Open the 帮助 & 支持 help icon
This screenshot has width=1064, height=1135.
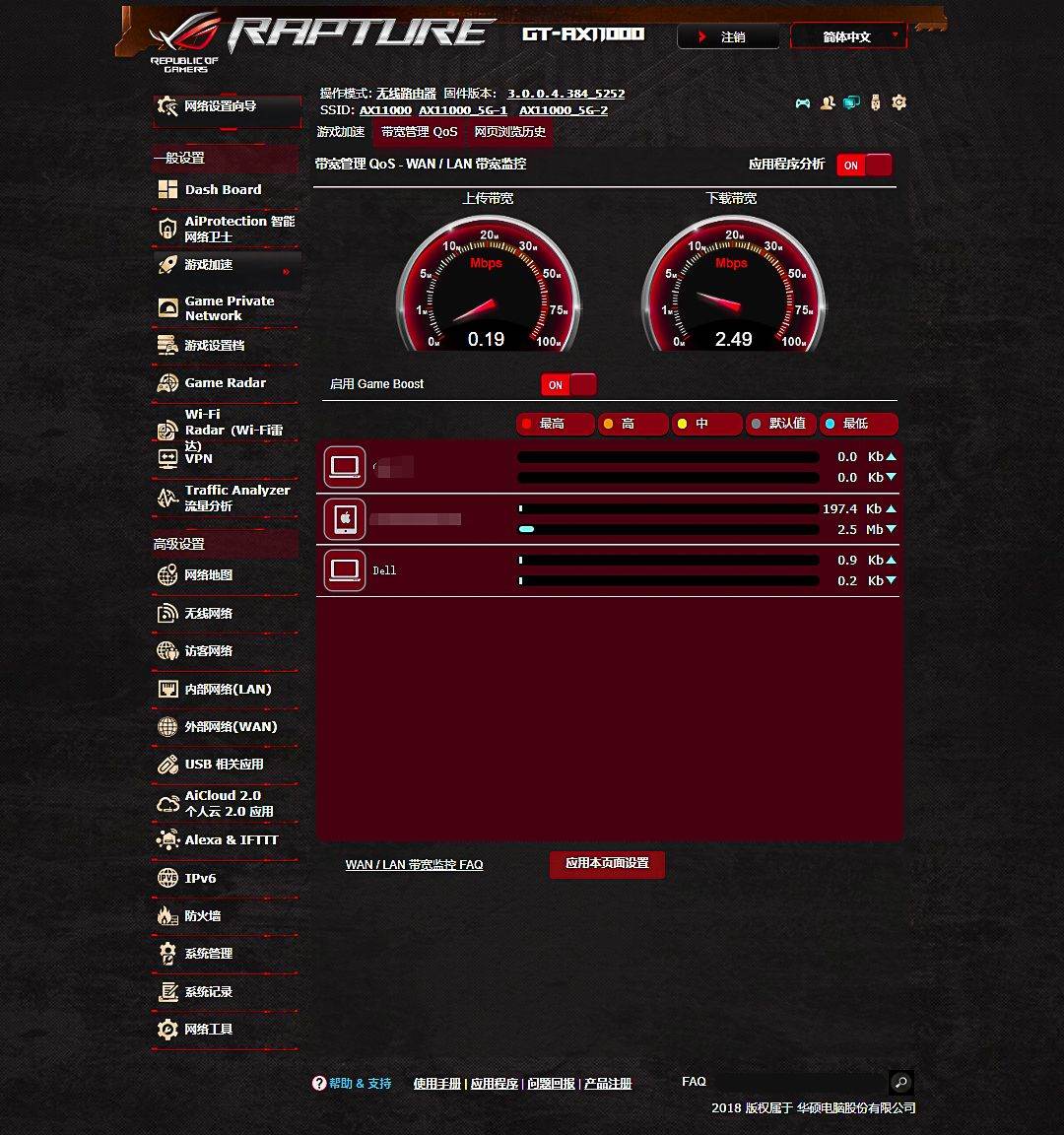[319, 1083]
